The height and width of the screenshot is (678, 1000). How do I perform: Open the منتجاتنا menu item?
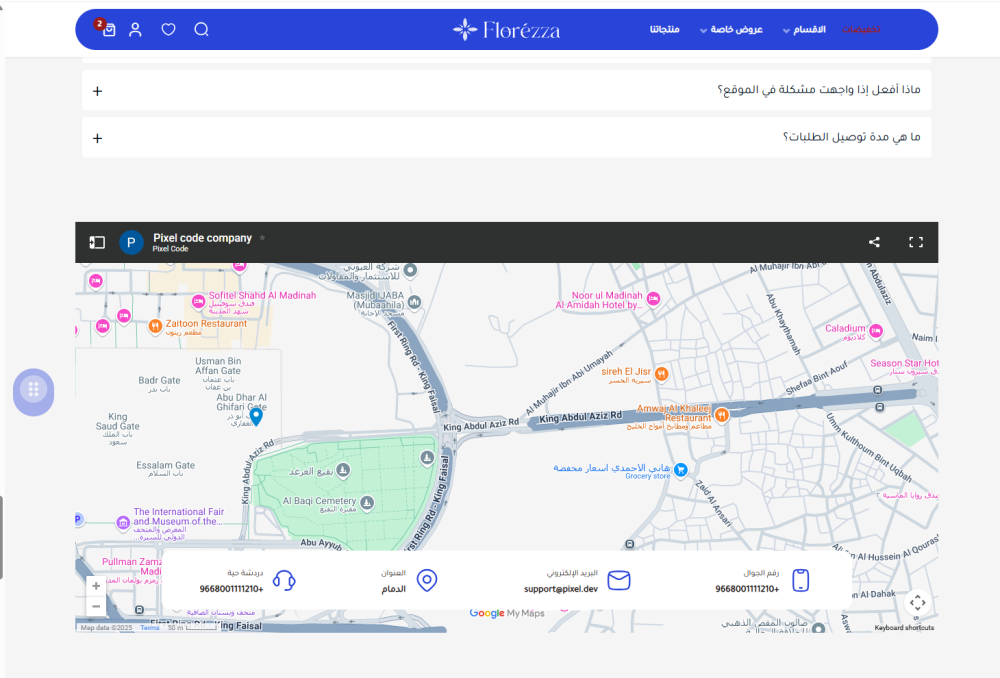click(x=665, y=30)
